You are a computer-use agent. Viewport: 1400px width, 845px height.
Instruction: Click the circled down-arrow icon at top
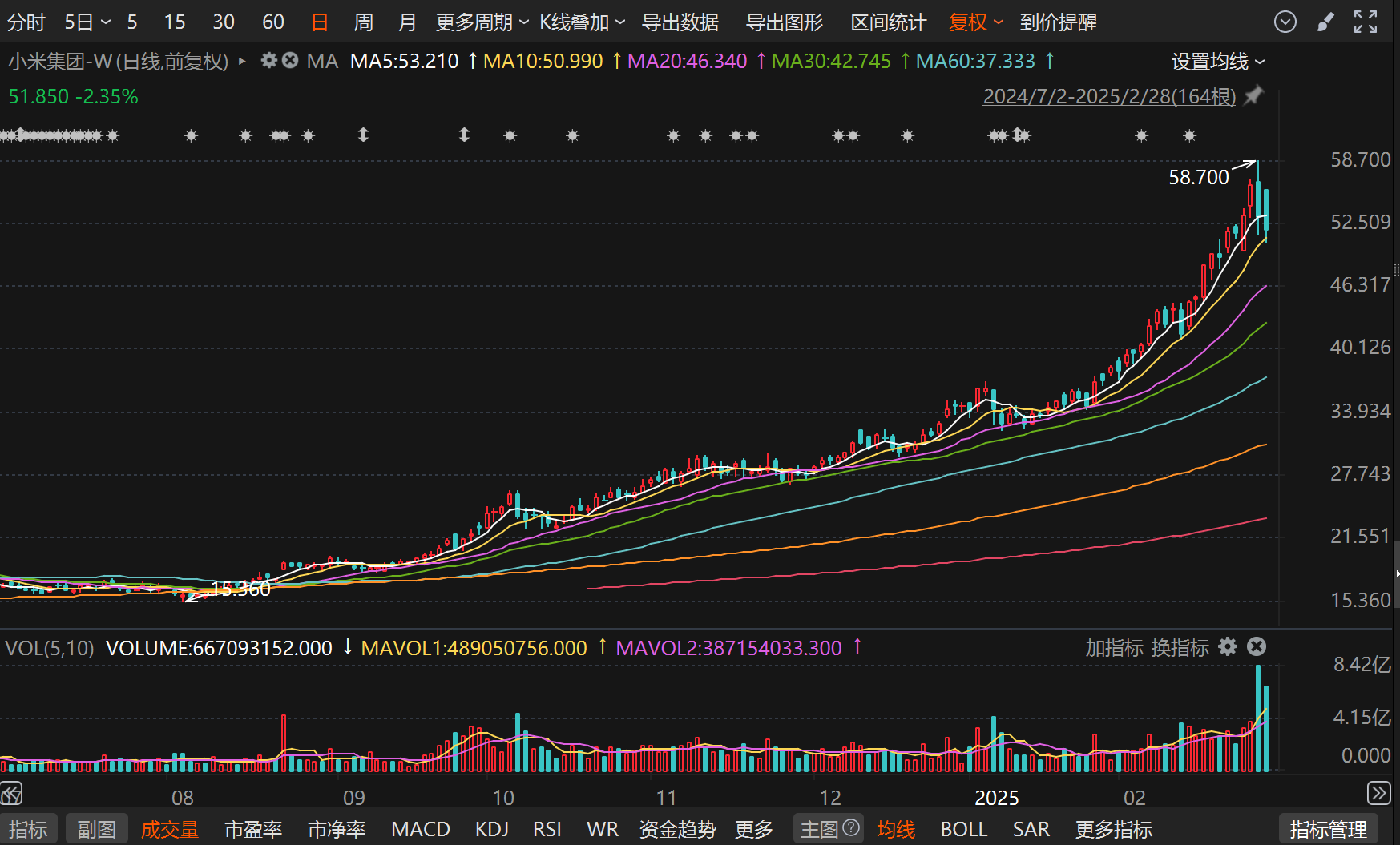pos(1285,22)
